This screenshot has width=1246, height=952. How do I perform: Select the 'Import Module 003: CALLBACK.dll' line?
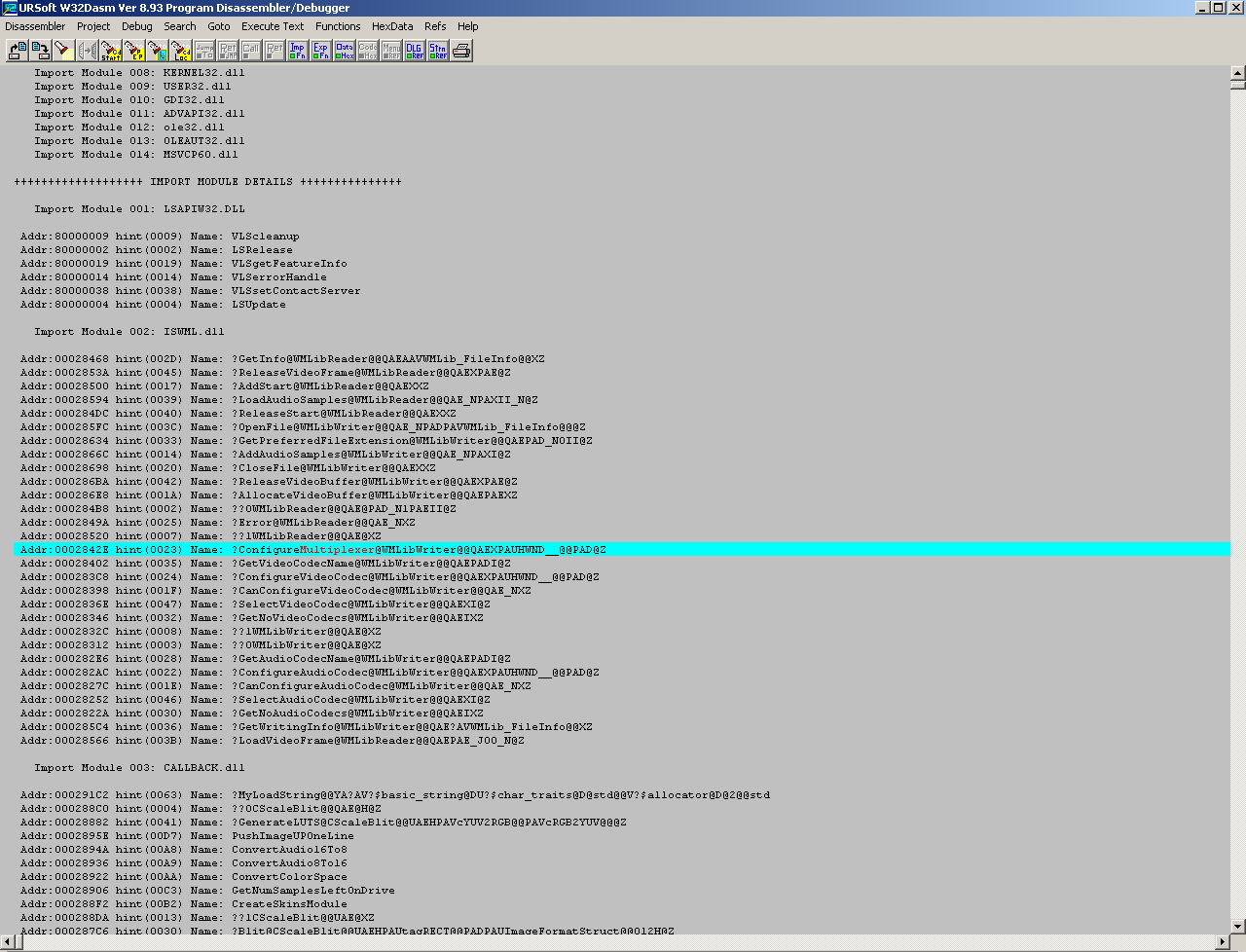[139, 768]
